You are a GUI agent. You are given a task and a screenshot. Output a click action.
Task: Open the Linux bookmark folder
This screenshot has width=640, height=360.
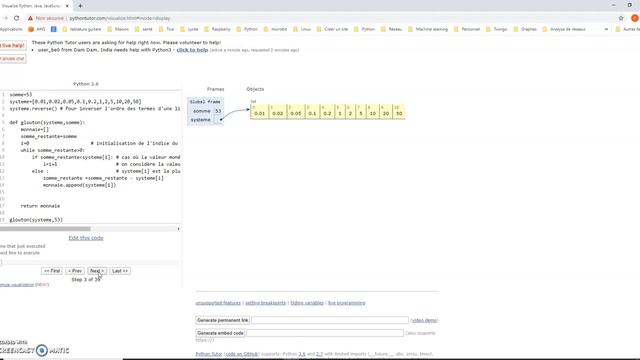click(x=302, y=29)
